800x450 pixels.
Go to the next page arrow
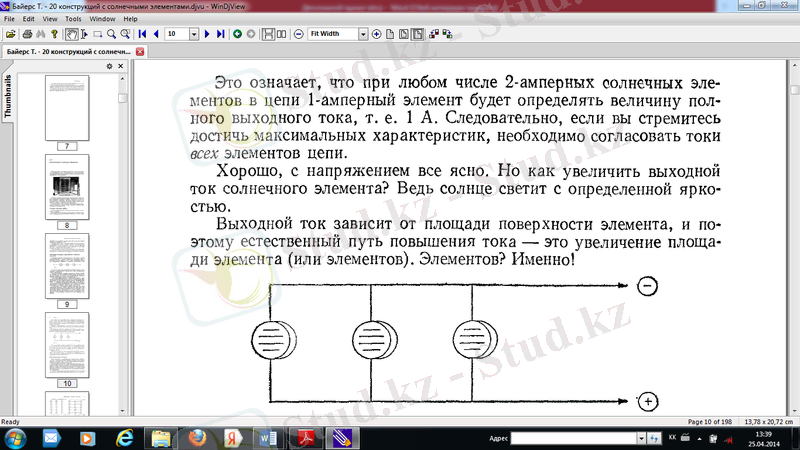point(207,33)
